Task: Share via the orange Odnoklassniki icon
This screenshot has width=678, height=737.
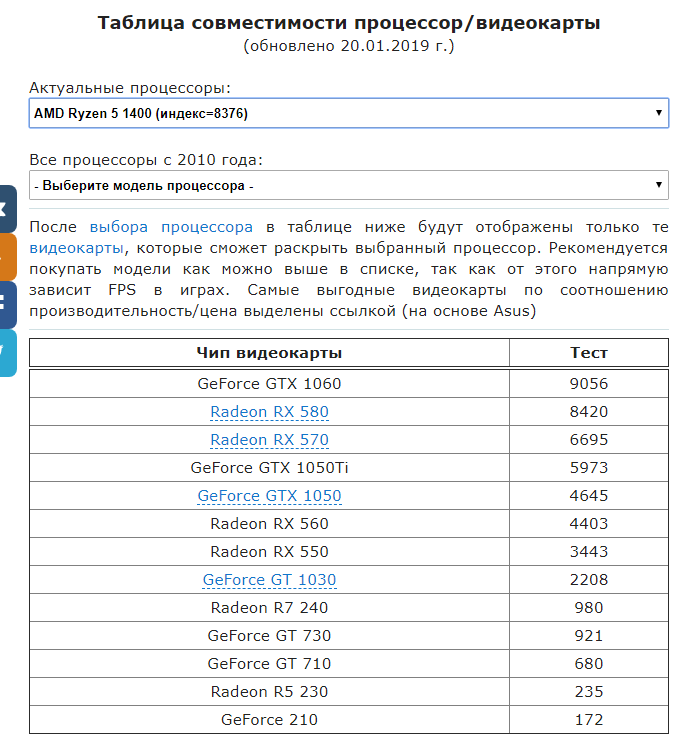Action: click(8, 257)
